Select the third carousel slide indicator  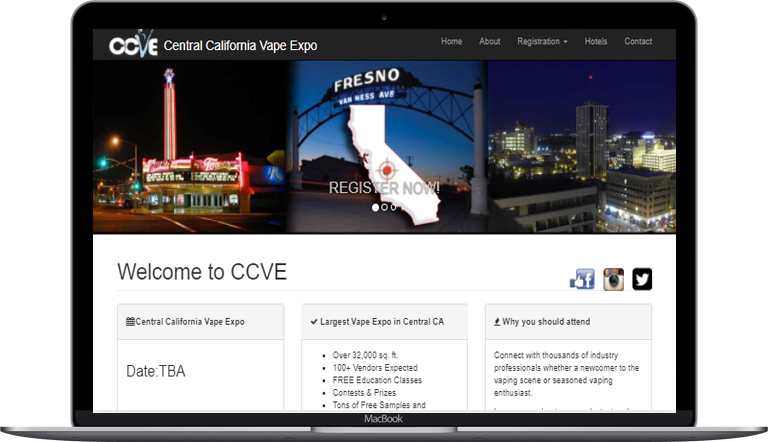tap(393, 207)
